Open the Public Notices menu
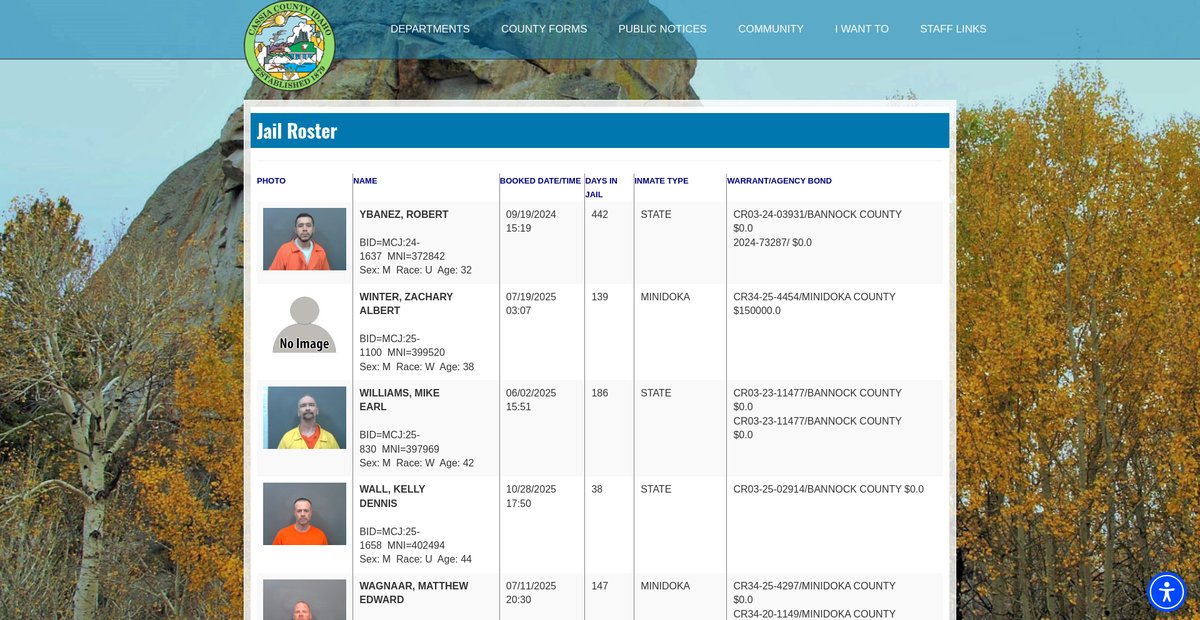This screenshot has height=620, width=1200. click(x=662, y=29)
